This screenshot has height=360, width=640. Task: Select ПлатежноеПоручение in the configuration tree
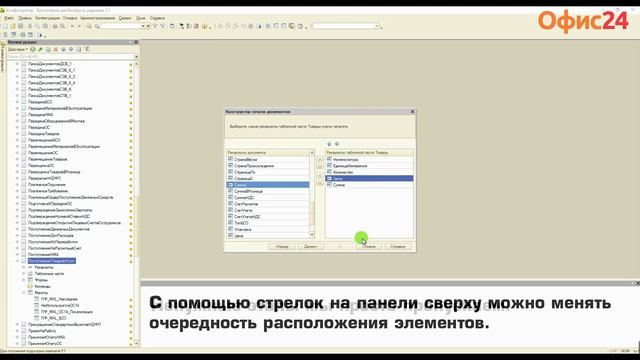click(48, 184)
